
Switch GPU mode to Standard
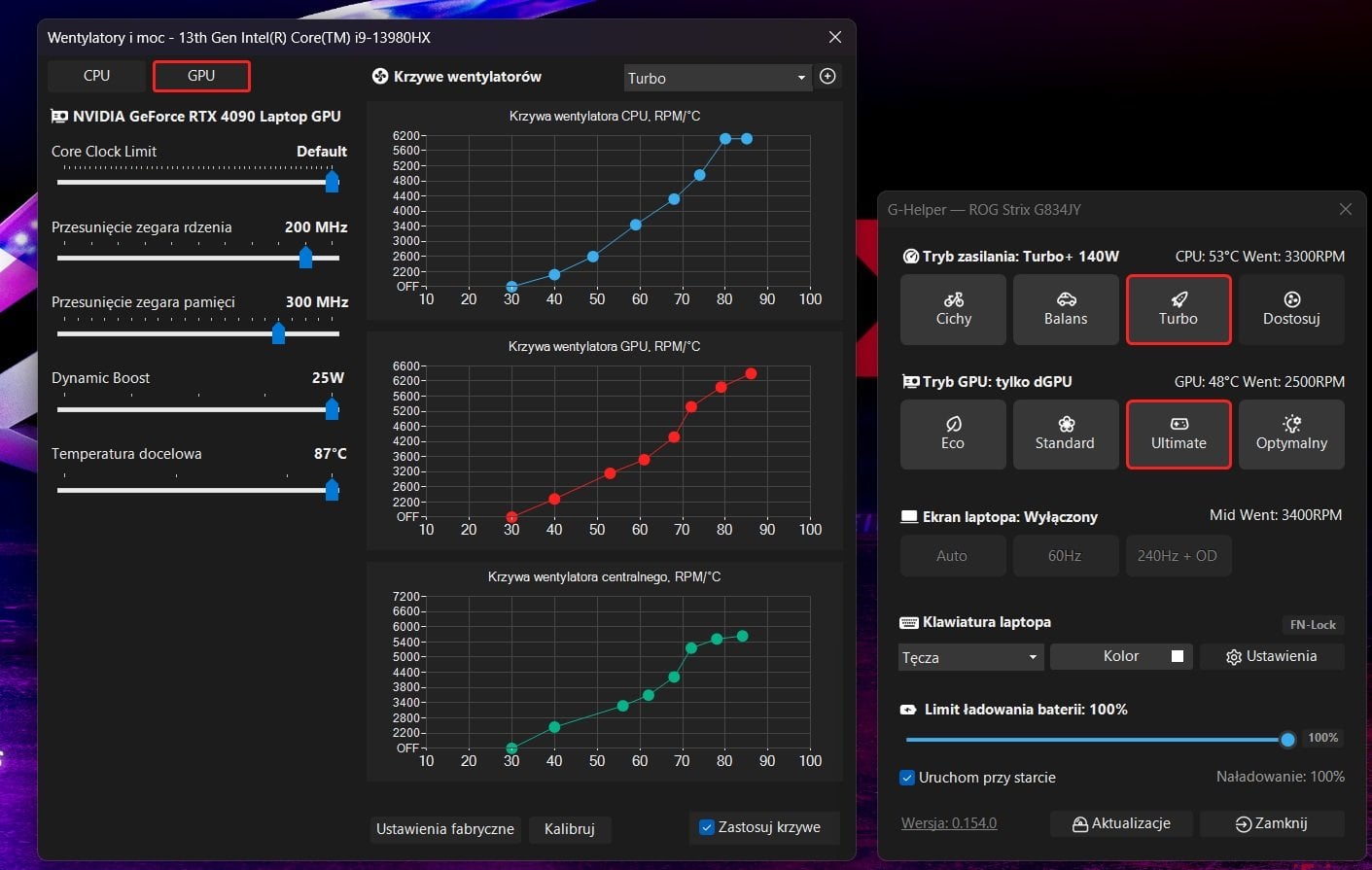coord(1066,435)
